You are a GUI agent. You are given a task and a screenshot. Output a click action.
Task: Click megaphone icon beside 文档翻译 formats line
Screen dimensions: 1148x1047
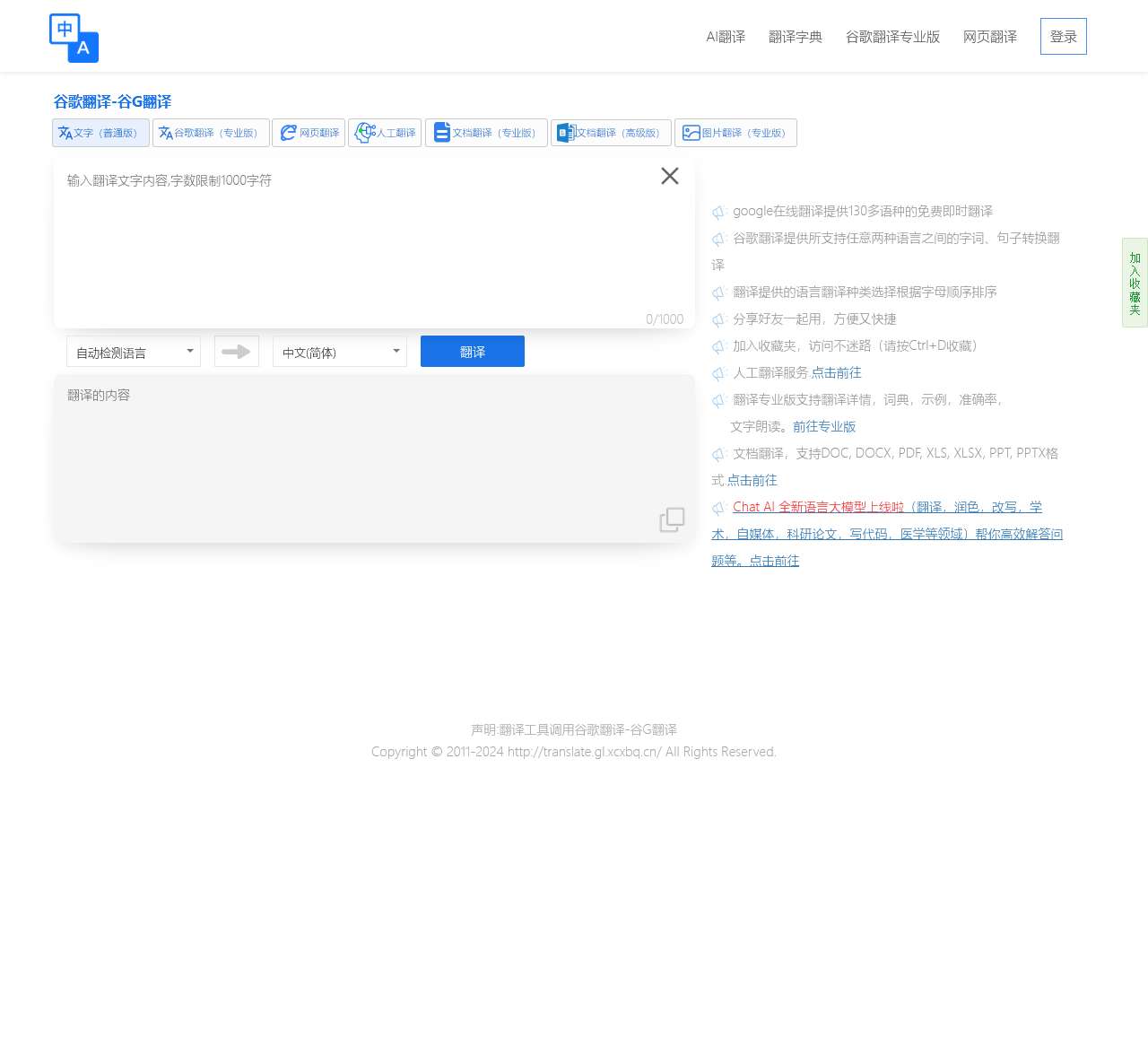click(x=719, y=454)
